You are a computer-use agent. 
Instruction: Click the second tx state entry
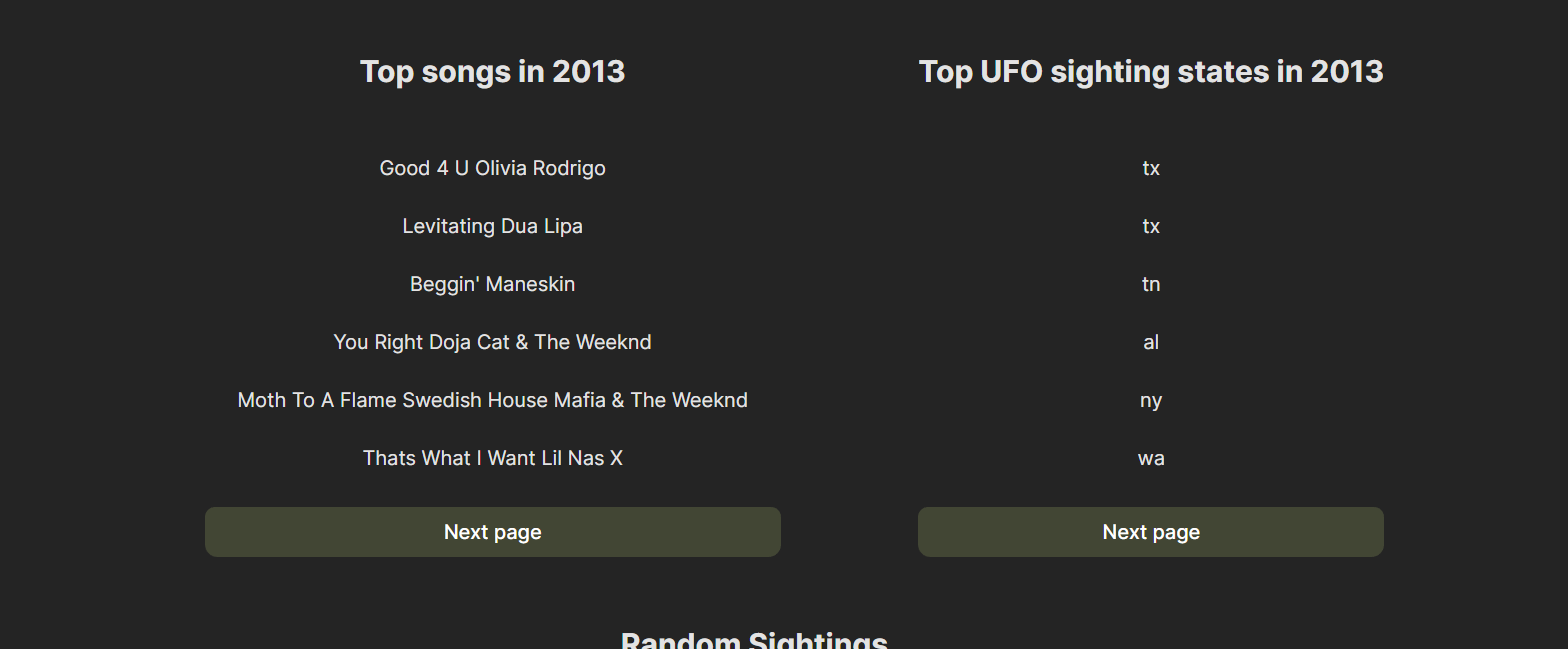[x=1150, y=226]
